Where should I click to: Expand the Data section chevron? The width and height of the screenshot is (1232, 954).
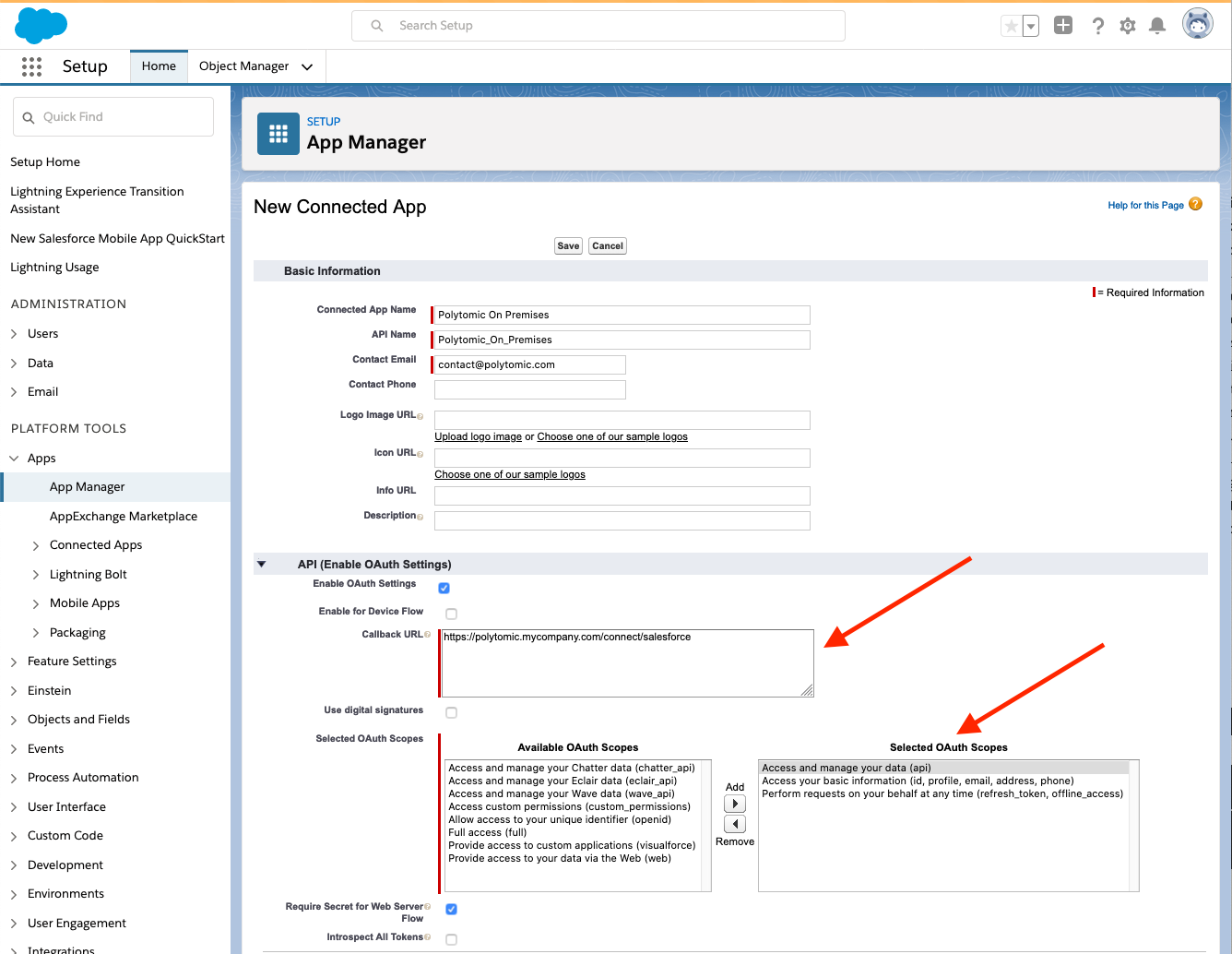[x=14, y=364]
